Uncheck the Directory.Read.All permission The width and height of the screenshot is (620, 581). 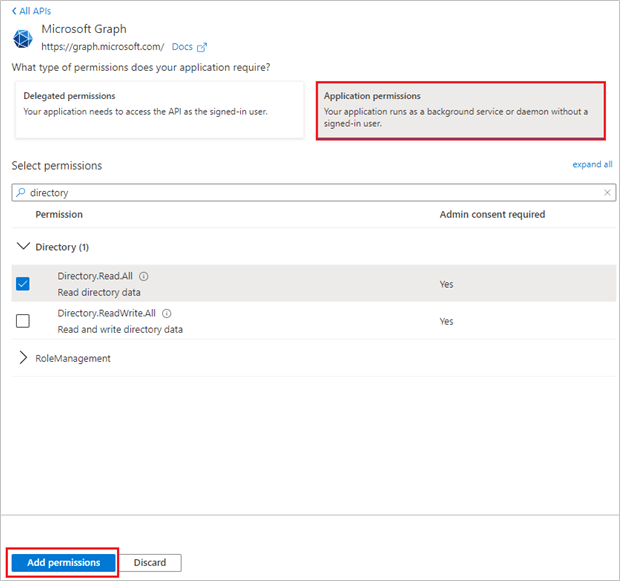tap(23, 284)
